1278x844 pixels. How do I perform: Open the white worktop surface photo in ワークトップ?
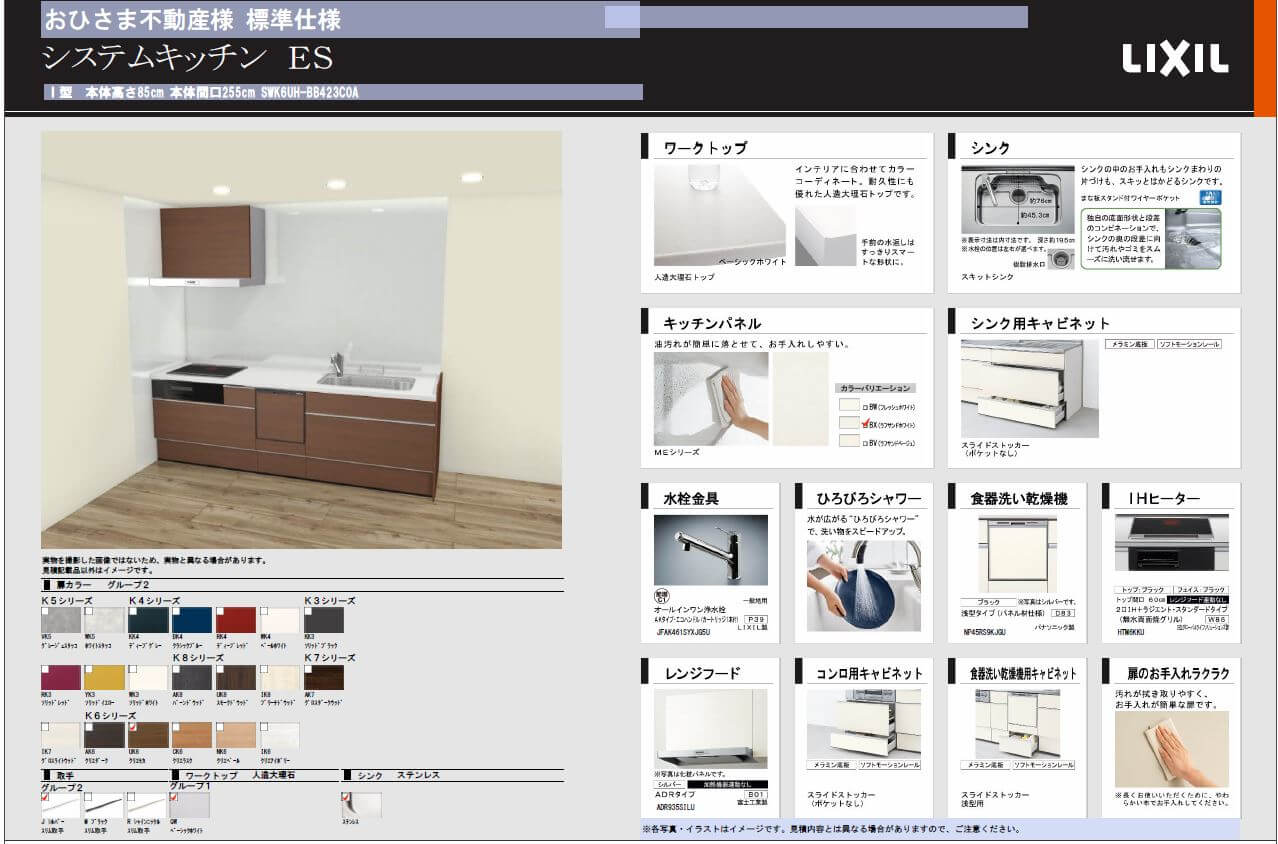tap(719, 215)
